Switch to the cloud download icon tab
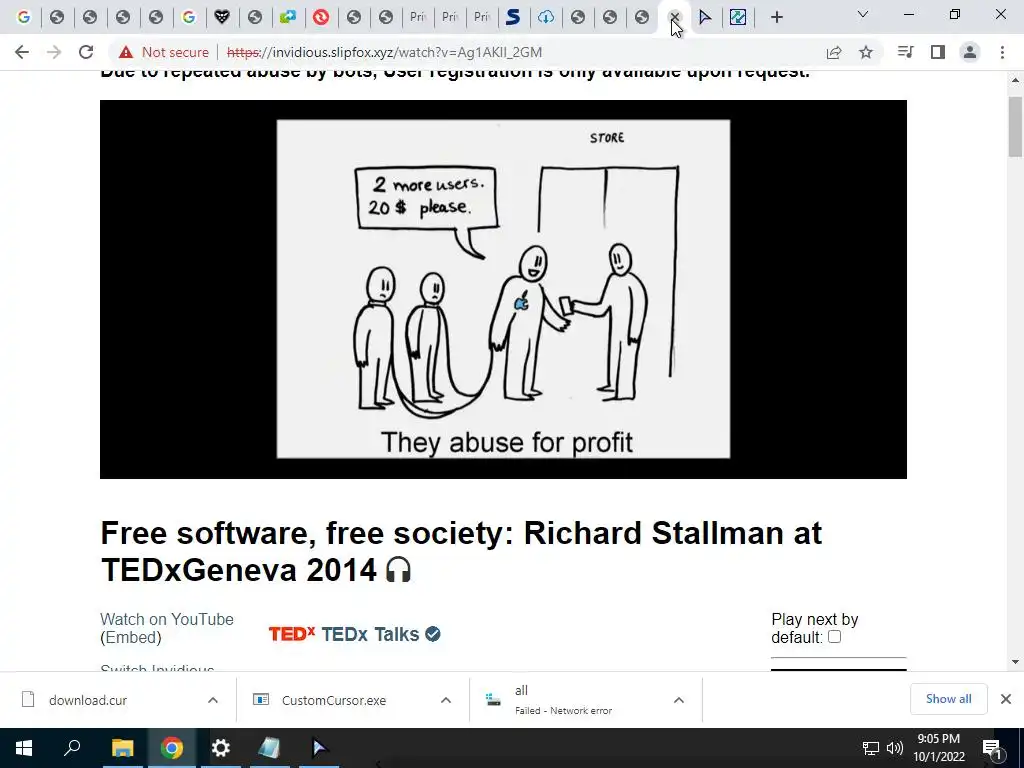 546,17
